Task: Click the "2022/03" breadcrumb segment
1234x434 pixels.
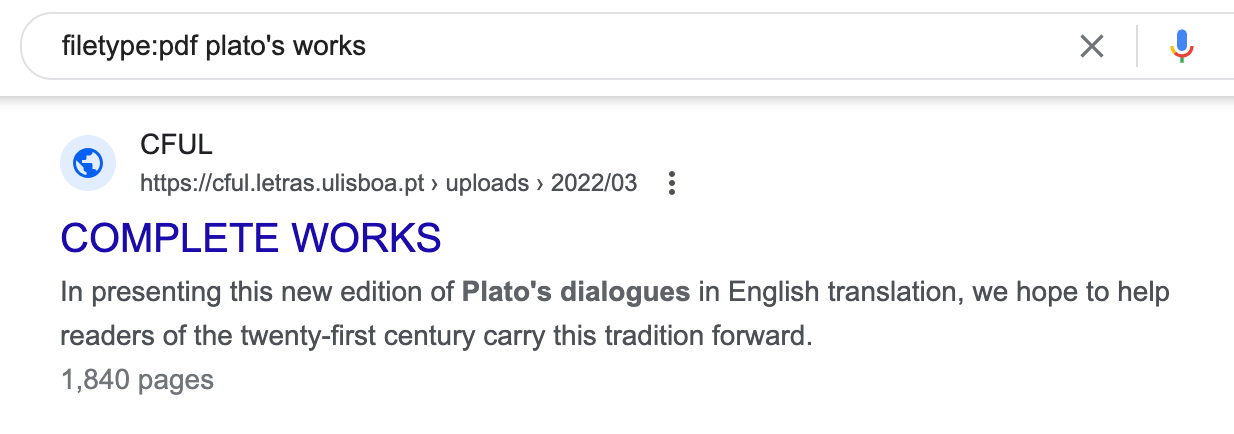Action: 594,183
